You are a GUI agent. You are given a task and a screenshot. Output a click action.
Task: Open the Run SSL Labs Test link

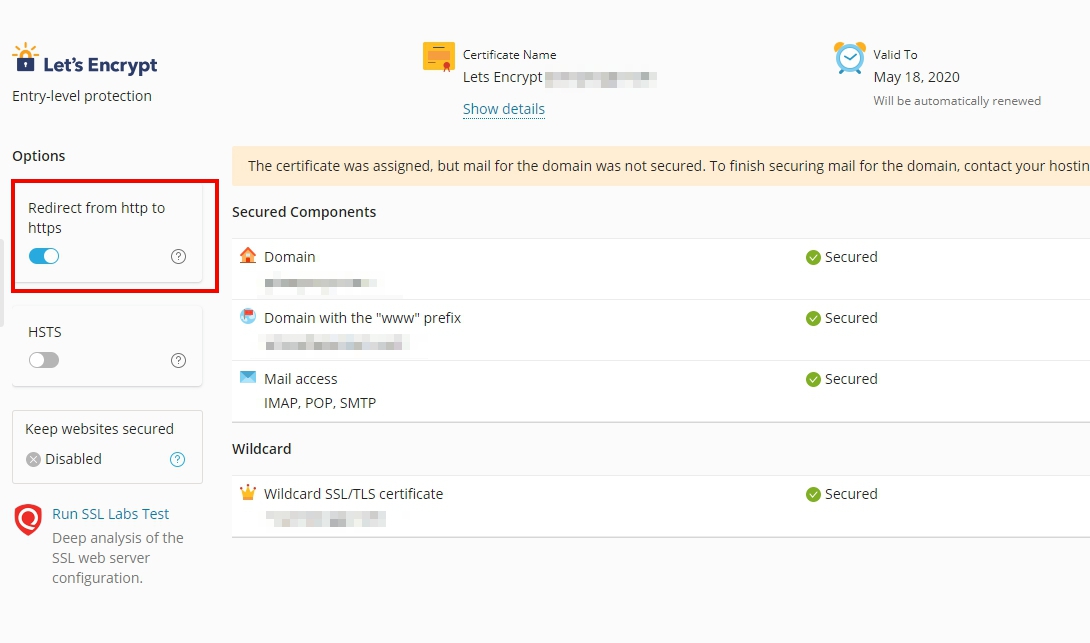[111, 514]
